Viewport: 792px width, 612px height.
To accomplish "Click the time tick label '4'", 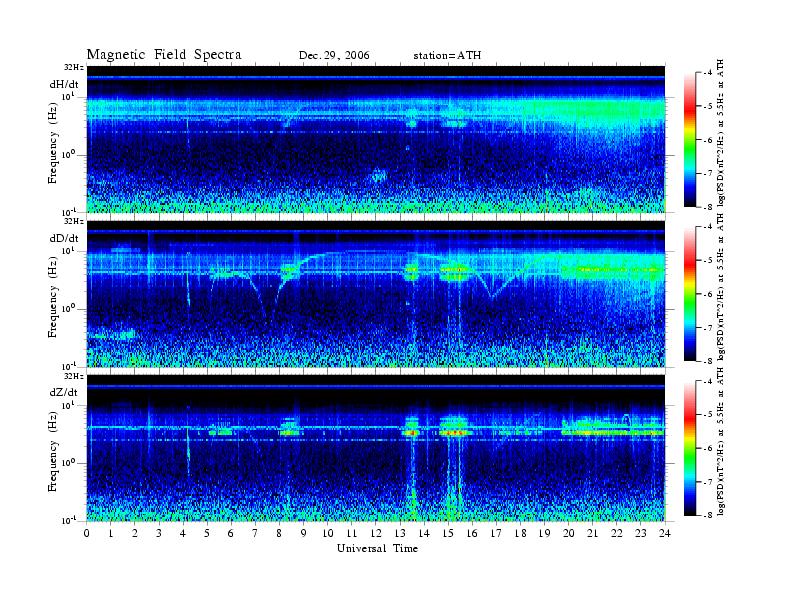I will 183,533.
